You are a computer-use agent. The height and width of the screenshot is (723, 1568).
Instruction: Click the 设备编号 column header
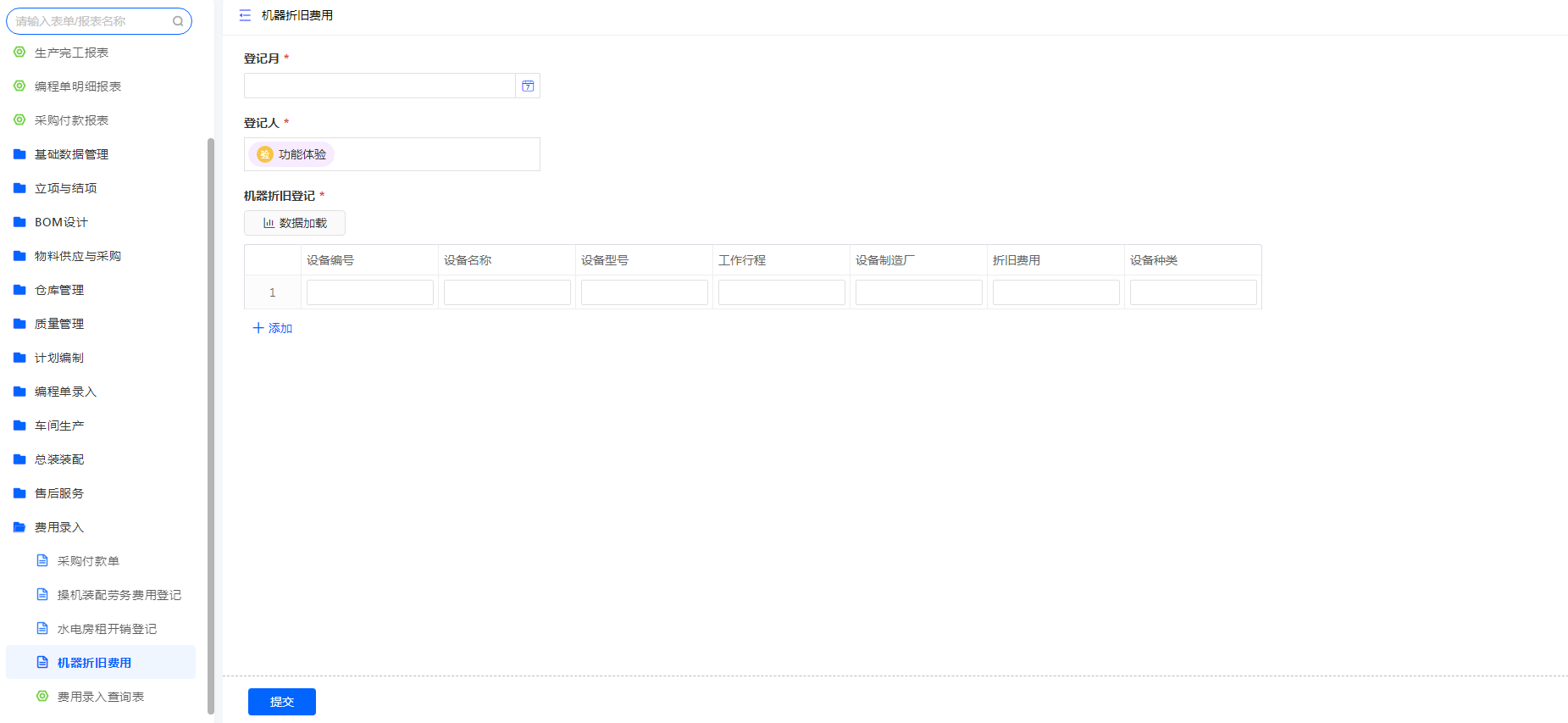coord(370,260)
